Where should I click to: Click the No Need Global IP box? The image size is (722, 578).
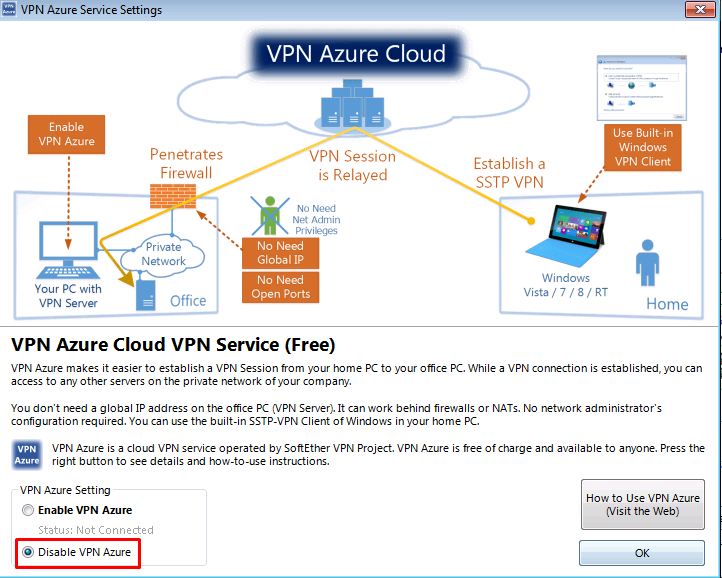(x=280, y=253)
